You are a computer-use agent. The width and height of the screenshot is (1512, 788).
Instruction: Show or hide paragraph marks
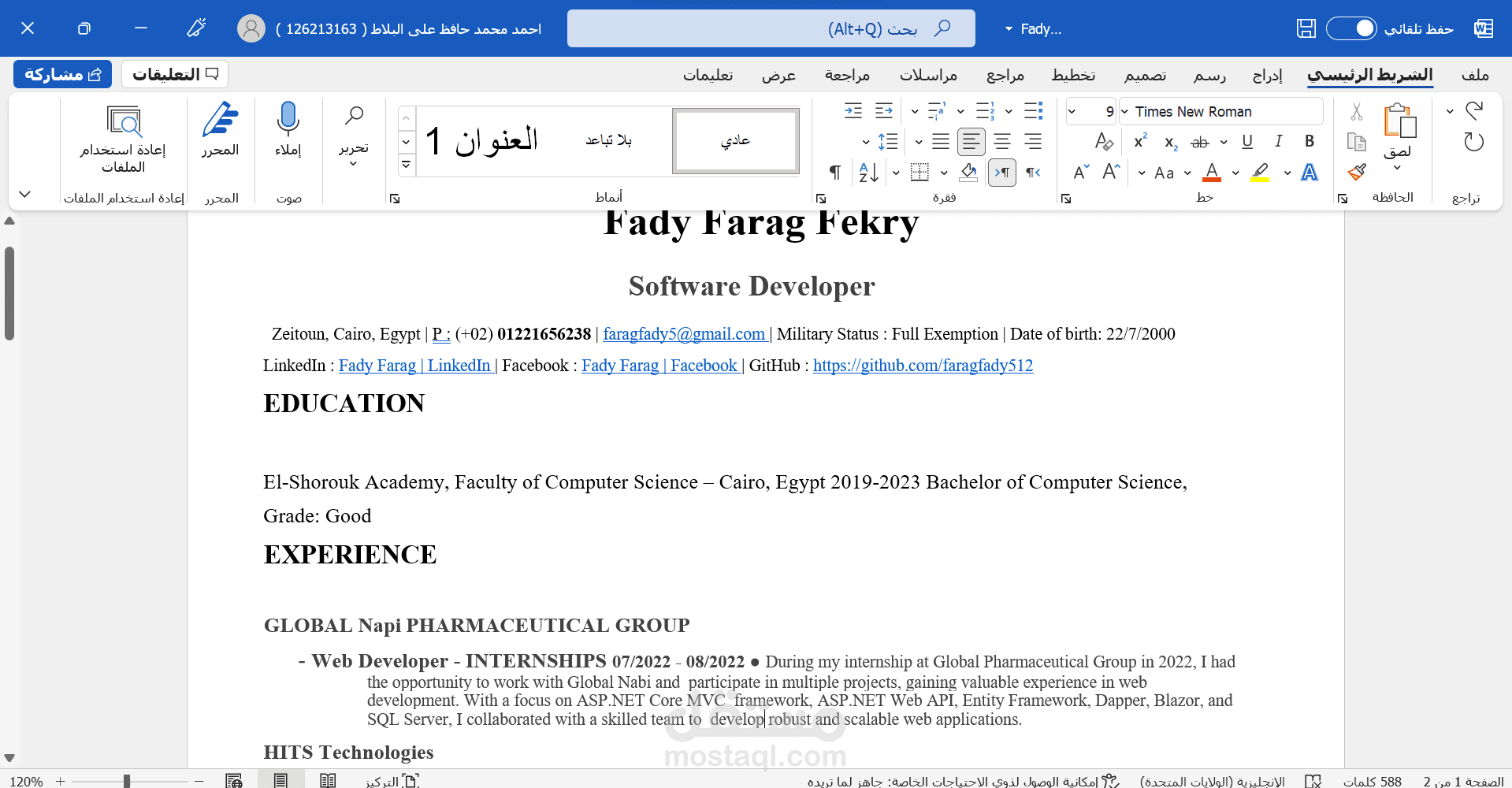(835, 173)
